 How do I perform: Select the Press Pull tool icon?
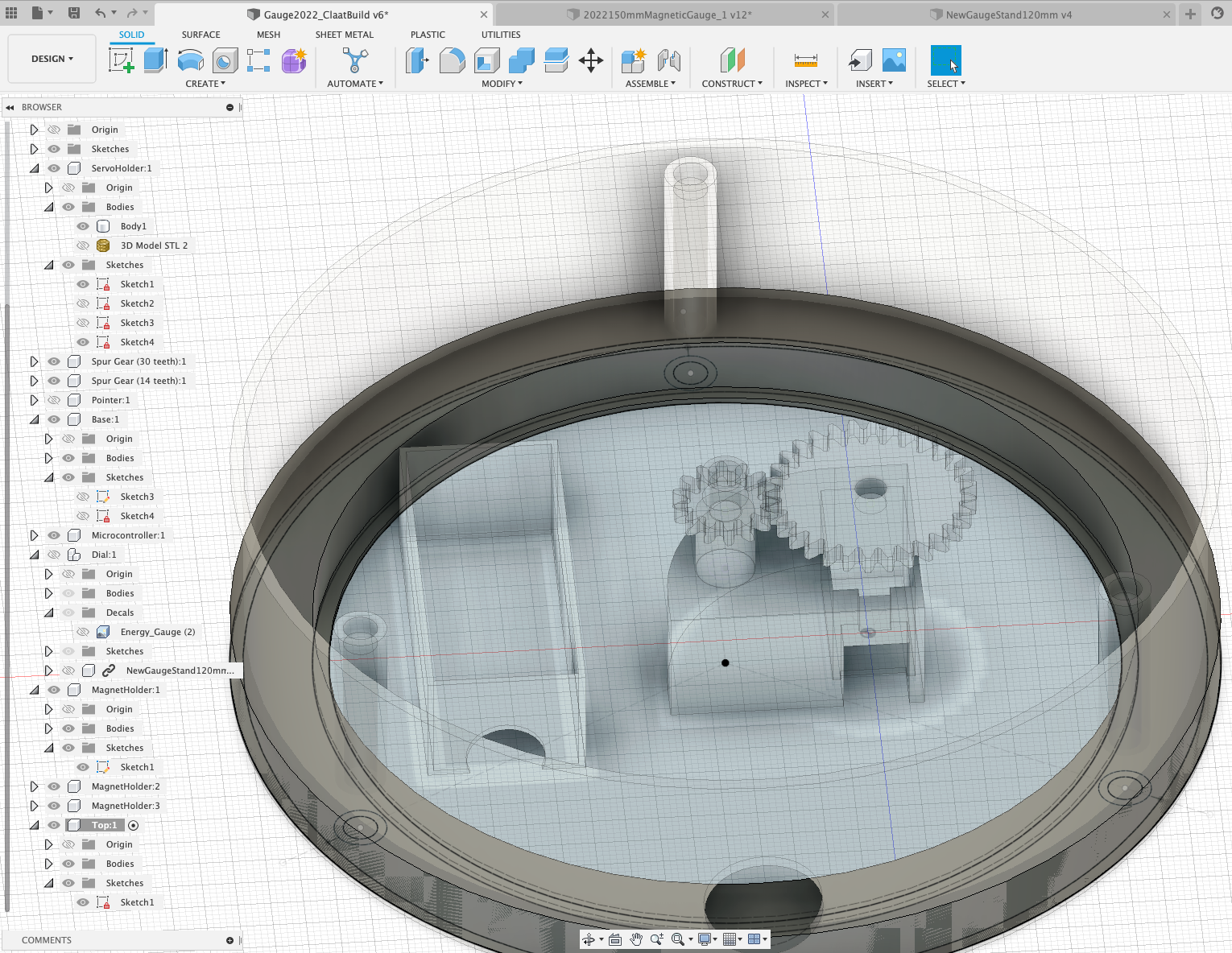pyautogui.click(x=417, y=60)
